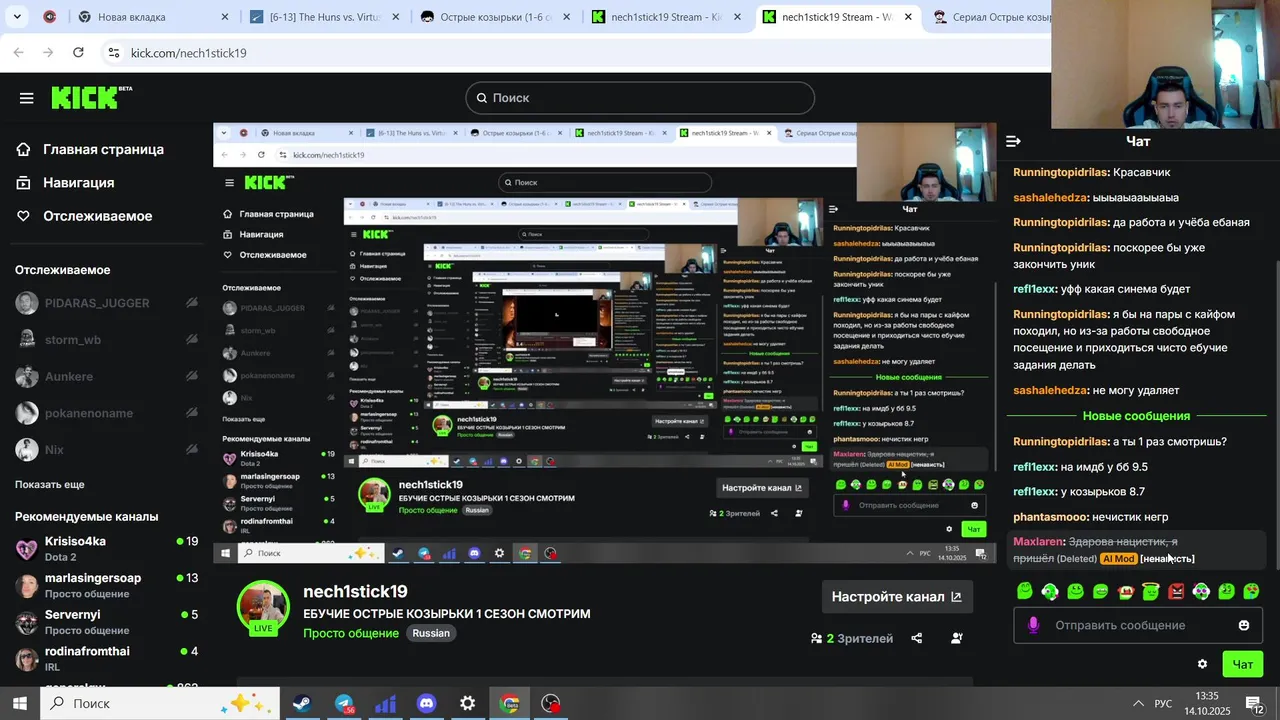Click the AI Mod badge
Viewport: 1280px width, 720px height.
[1119, 559]
